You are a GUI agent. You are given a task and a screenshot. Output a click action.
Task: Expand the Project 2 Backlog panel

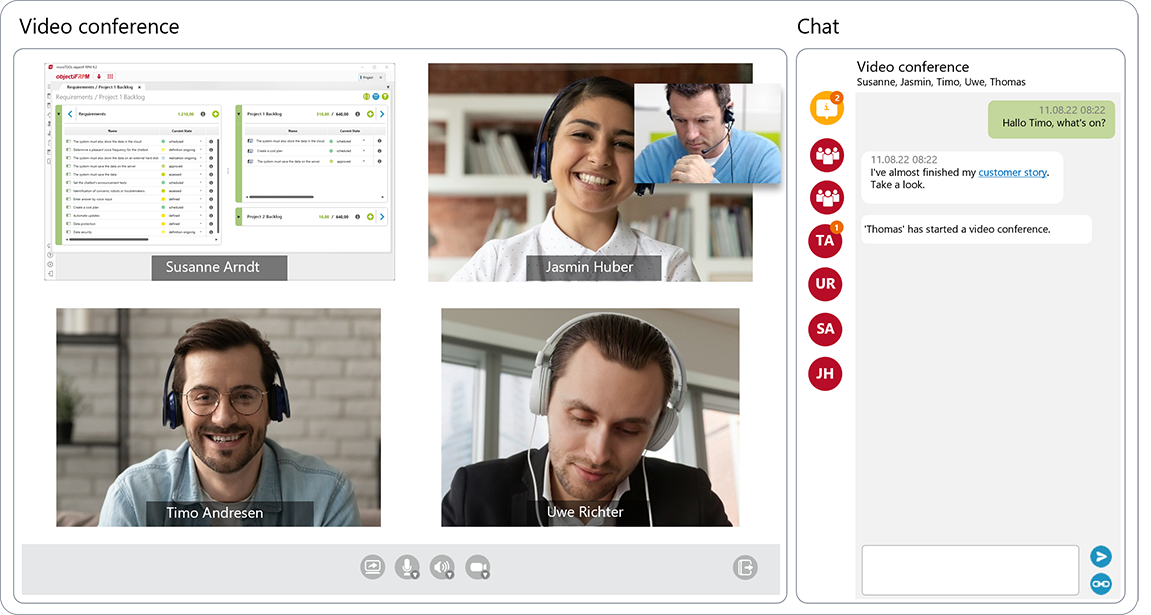pyautogui.click(x=240, y=216)
